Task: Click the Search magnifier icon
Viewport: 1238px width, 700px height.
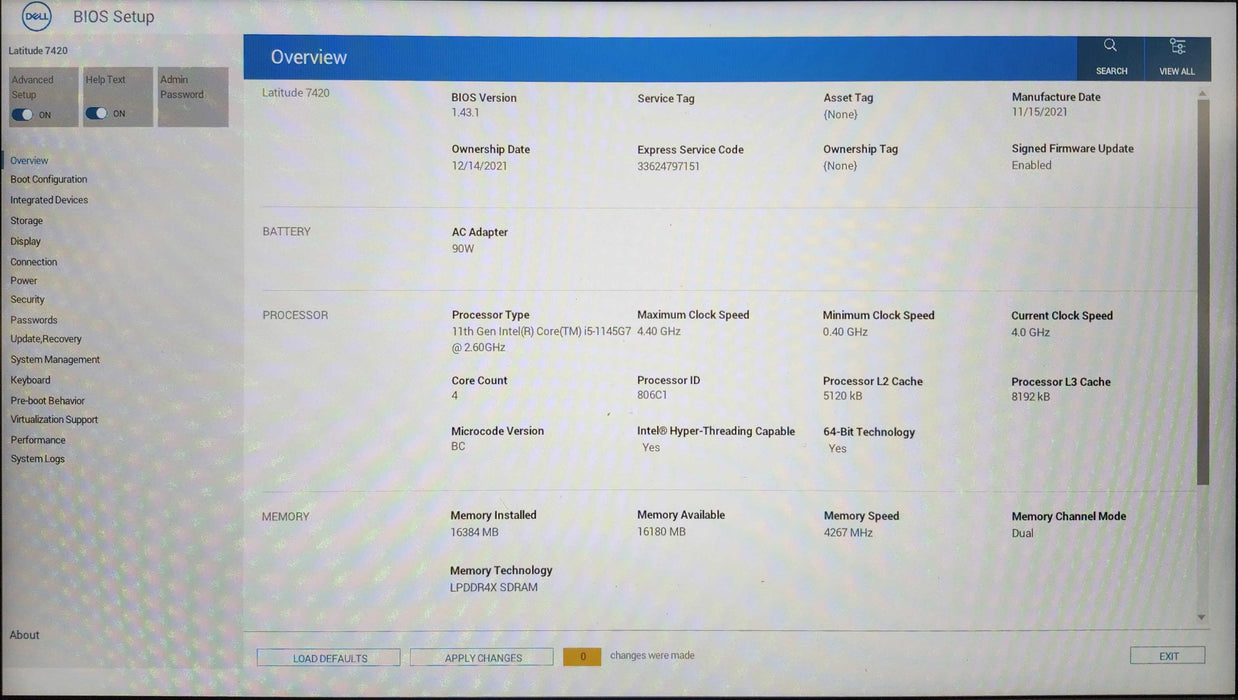Action: point(1110,46)
